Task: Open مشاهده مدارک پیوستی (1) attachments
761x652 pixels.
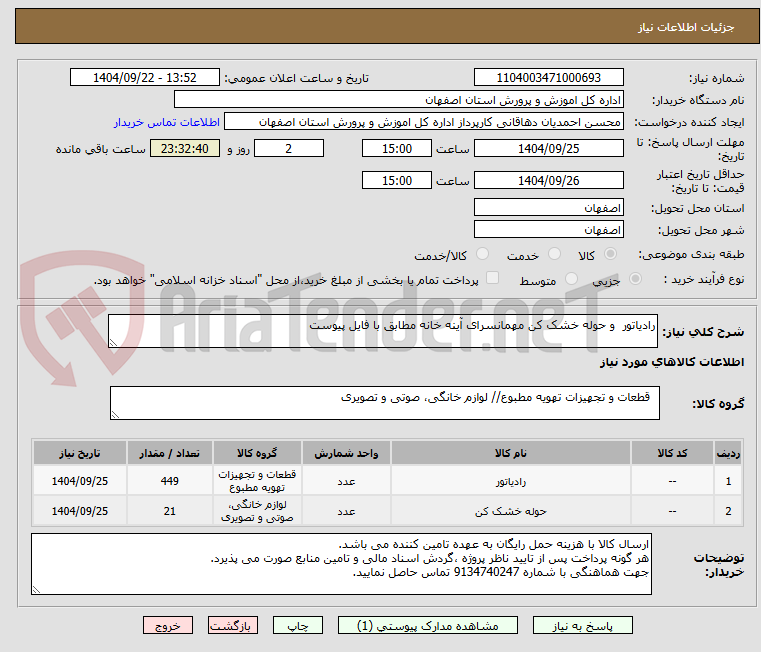Action: (x=428, y=625)
